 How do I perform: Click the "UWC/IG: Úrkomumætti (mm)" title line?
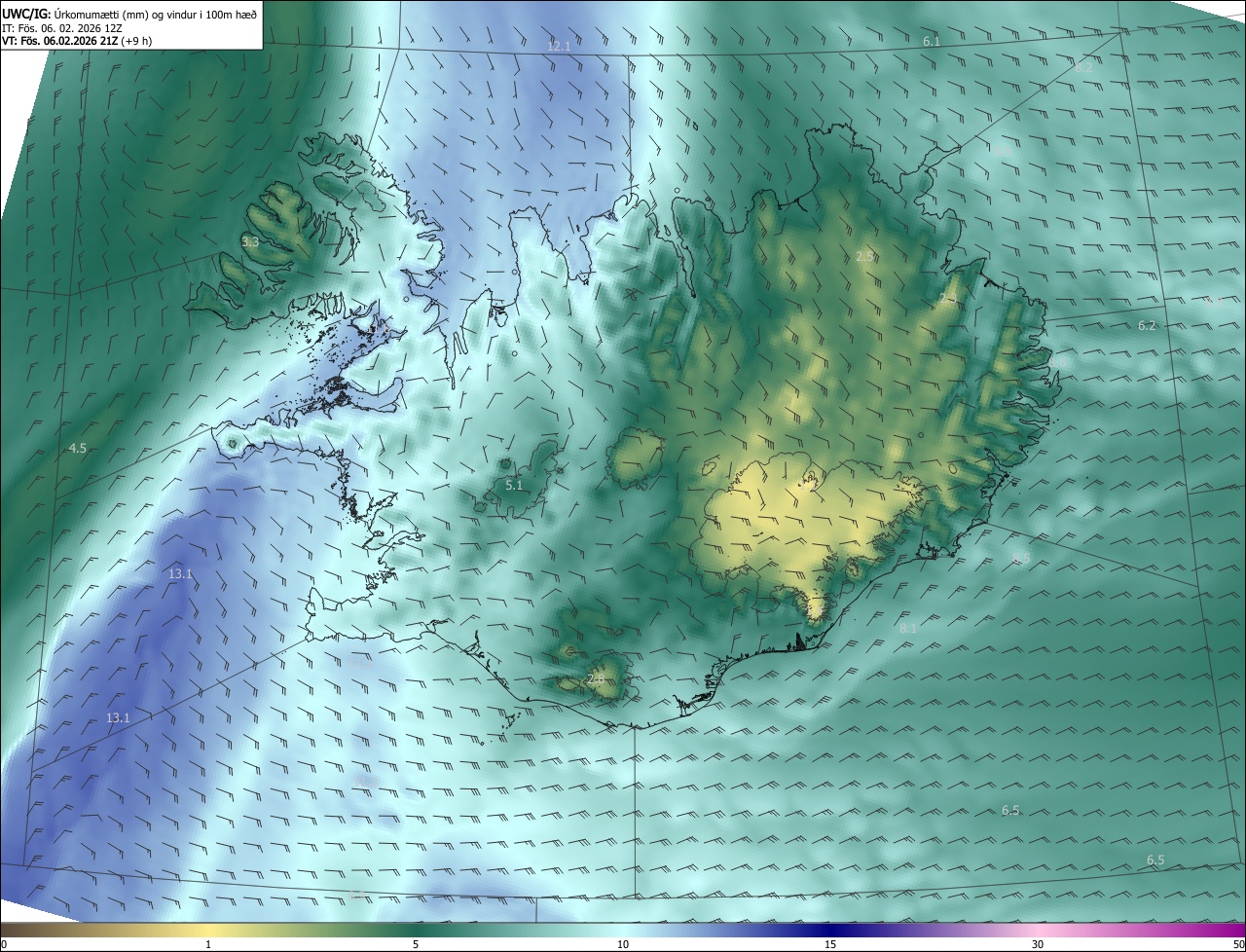coord(129,14)
